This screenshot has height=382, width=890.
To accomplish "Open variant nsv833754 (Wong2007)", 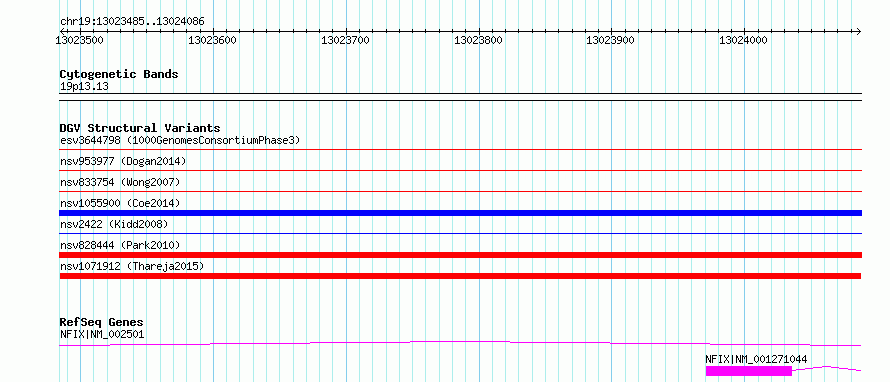I will coord(120,182).
